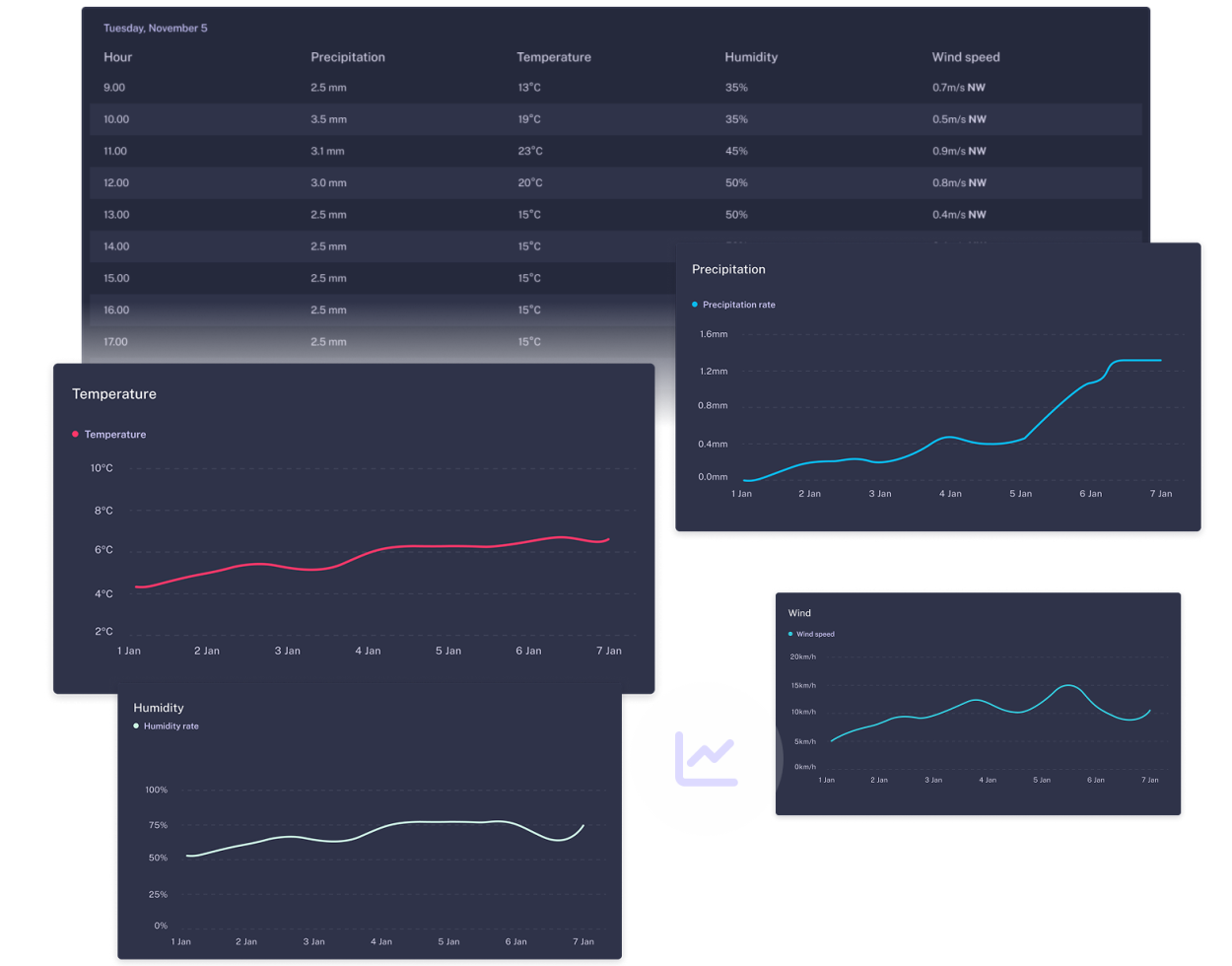Toggle the Wind speed legend label
This screenshot has height=966, width=1232.
(x=815, y=634)
